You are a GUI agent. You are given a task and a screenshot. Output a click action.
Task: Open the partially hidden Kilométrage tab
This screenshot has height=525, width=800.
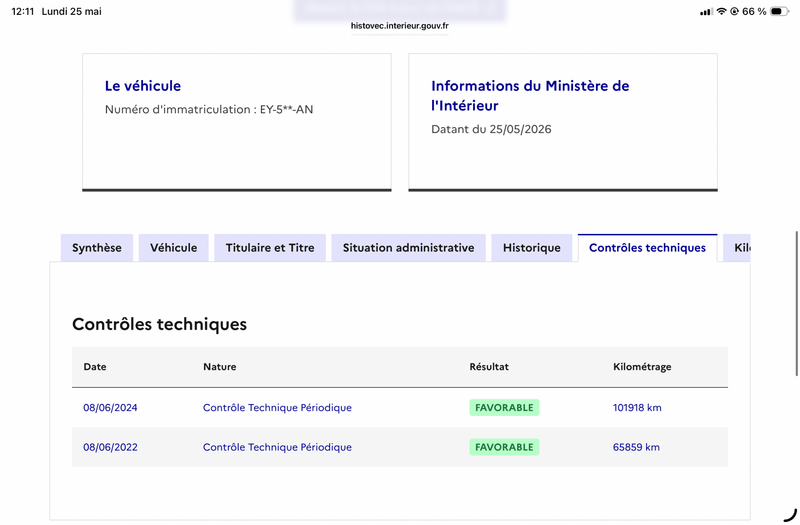click(x=737, y=248)
